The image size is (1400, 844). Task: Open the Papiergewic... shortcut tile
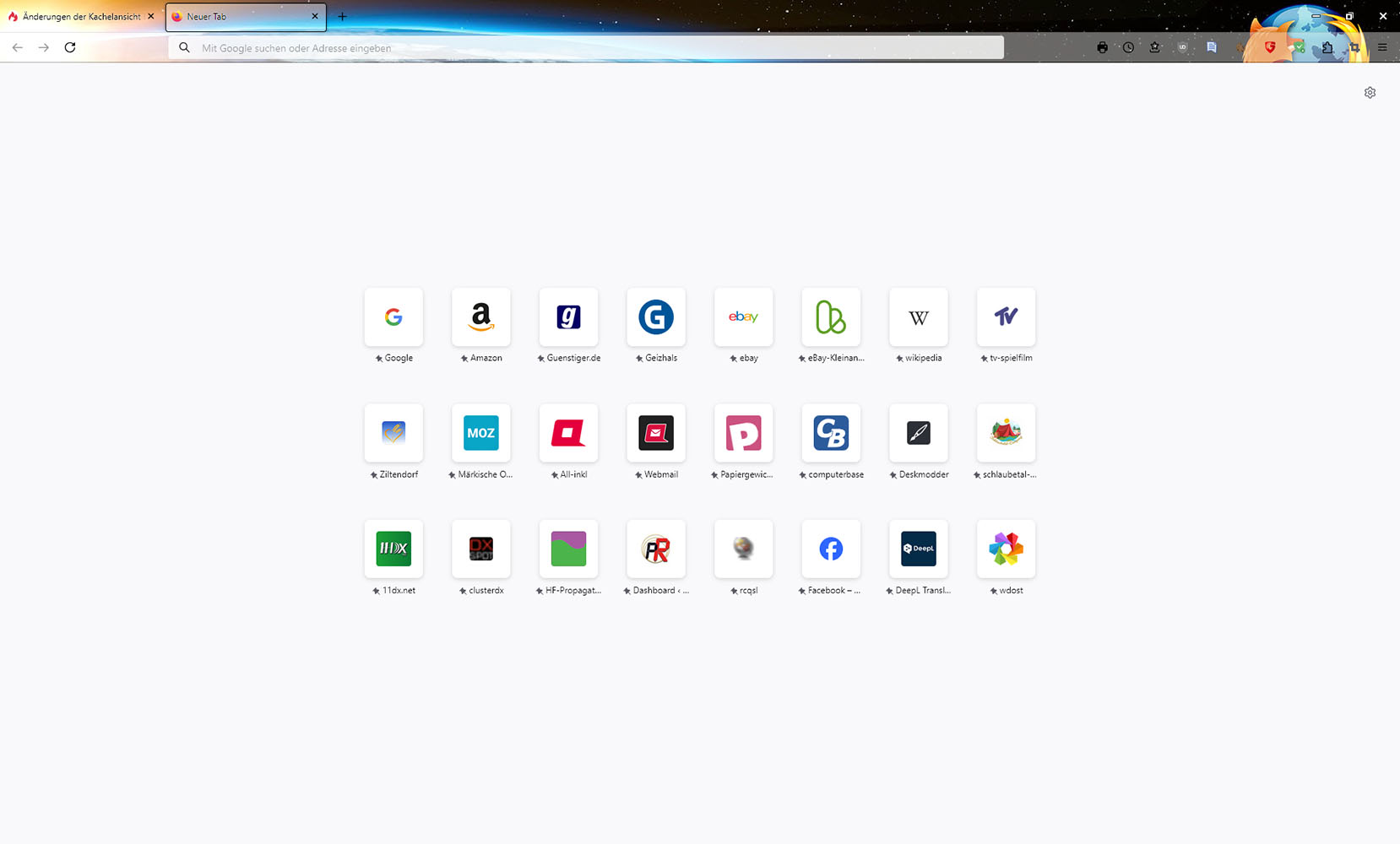pyautogui.click(x=744, y=433)
